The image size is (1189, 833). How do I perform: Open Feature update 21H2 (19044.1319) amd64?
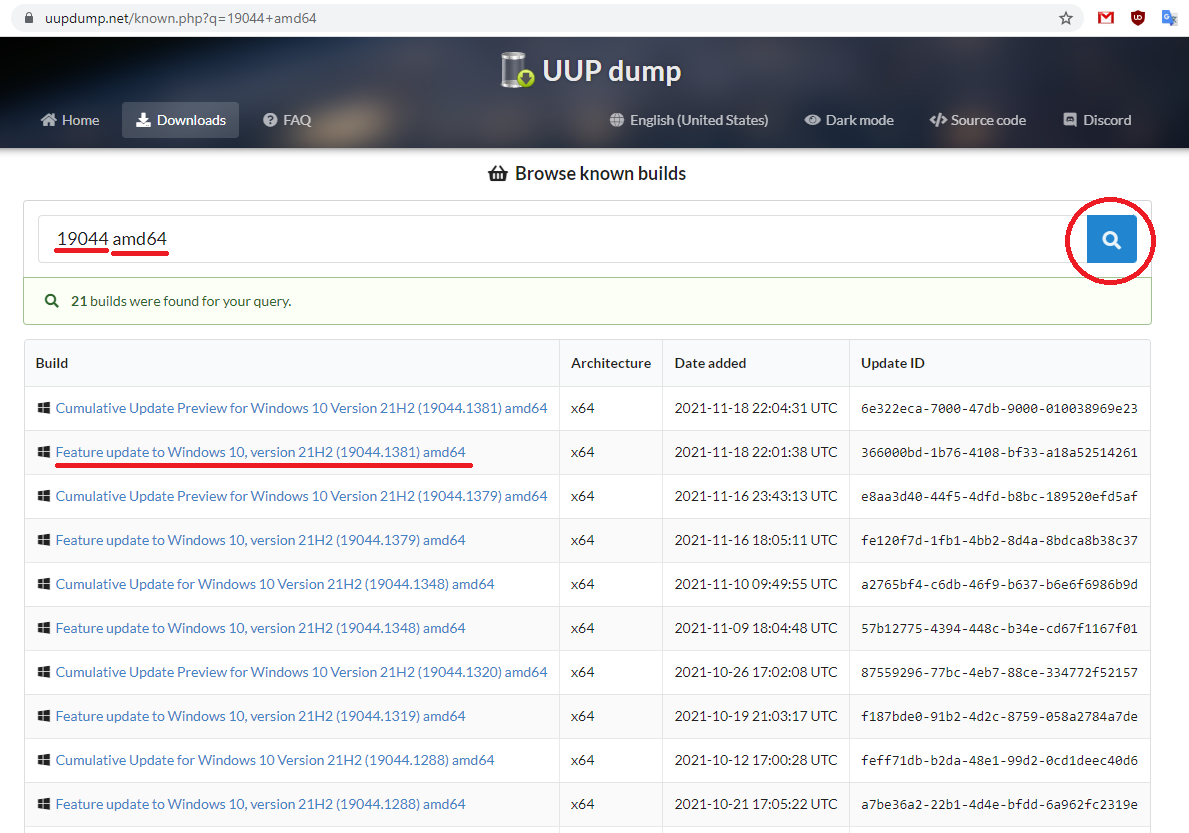click(260, 716)
